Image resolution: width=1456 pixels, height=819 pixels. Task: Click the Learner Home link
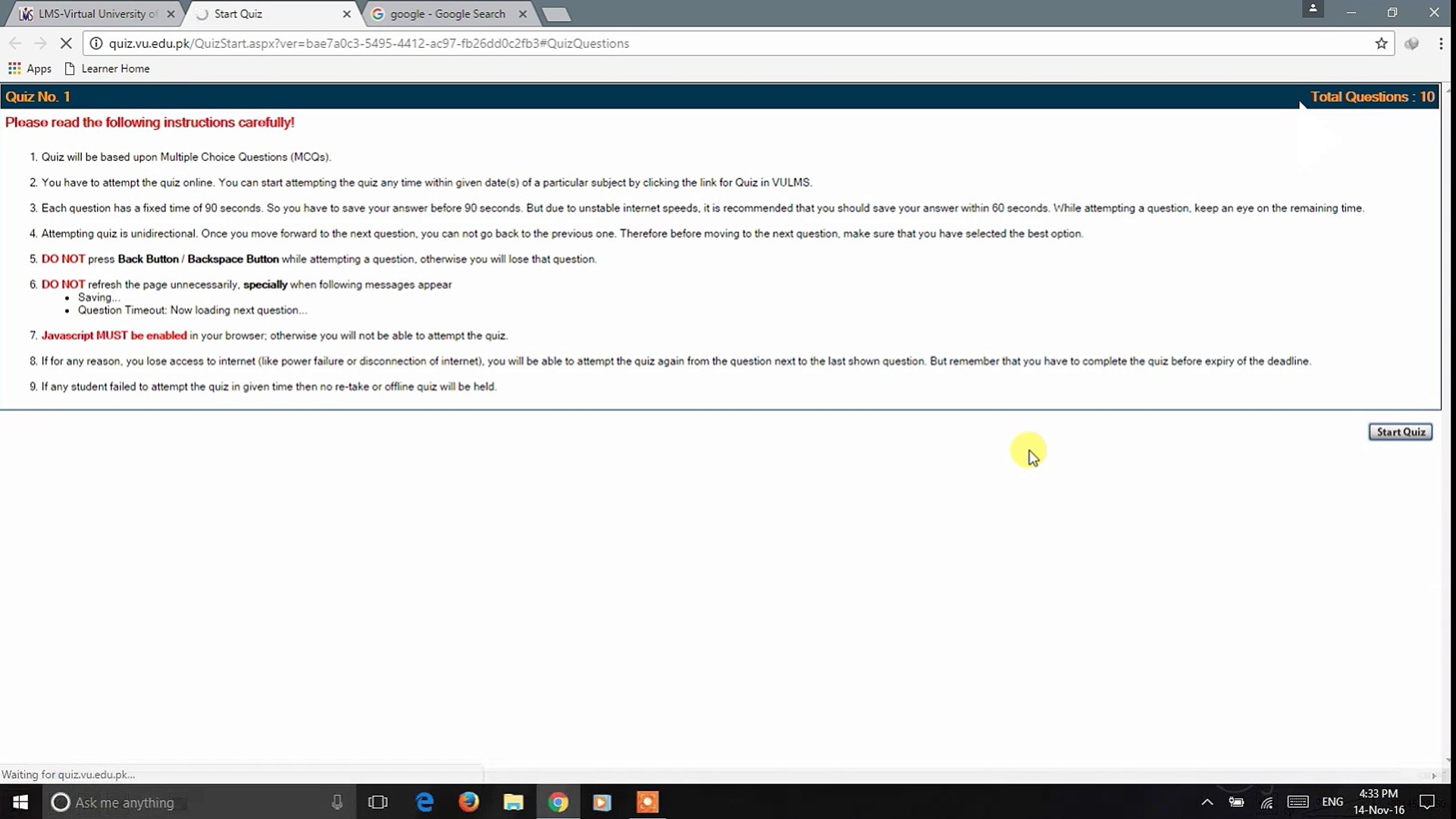[115, 68]
